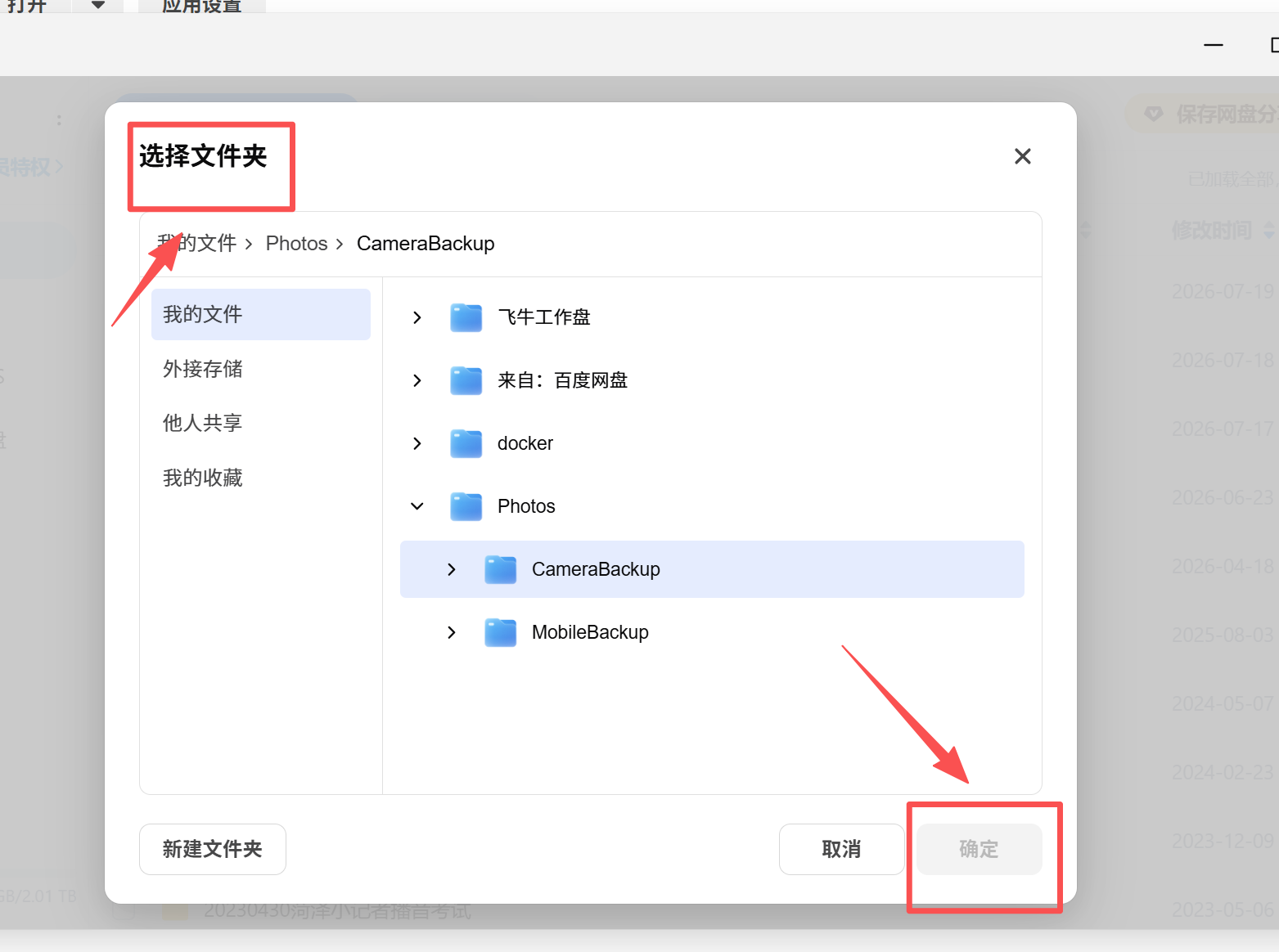The height and width of the screenshot is (952, 1279).
Task: Expand the CameraBackup subfolder chevron
Action: click(x=452, y=569)
